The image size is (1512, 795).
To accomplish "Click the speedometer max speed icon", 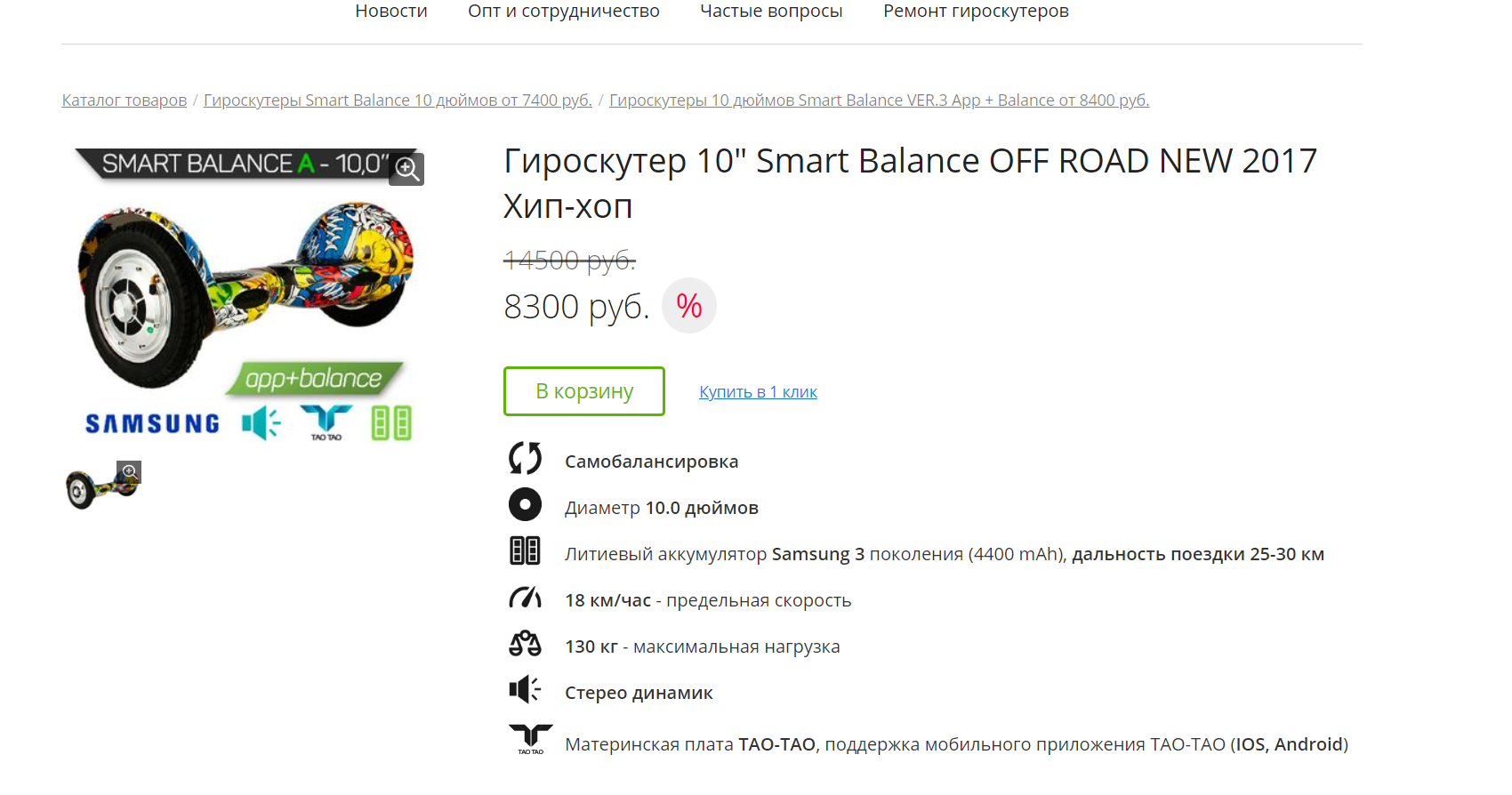I will pyautogui.click(x=525, y=598).
